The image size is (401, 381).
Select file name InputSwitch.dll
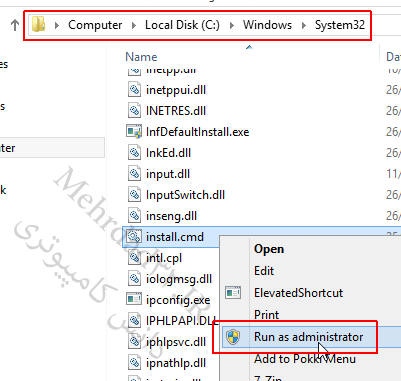coord(185,195)
